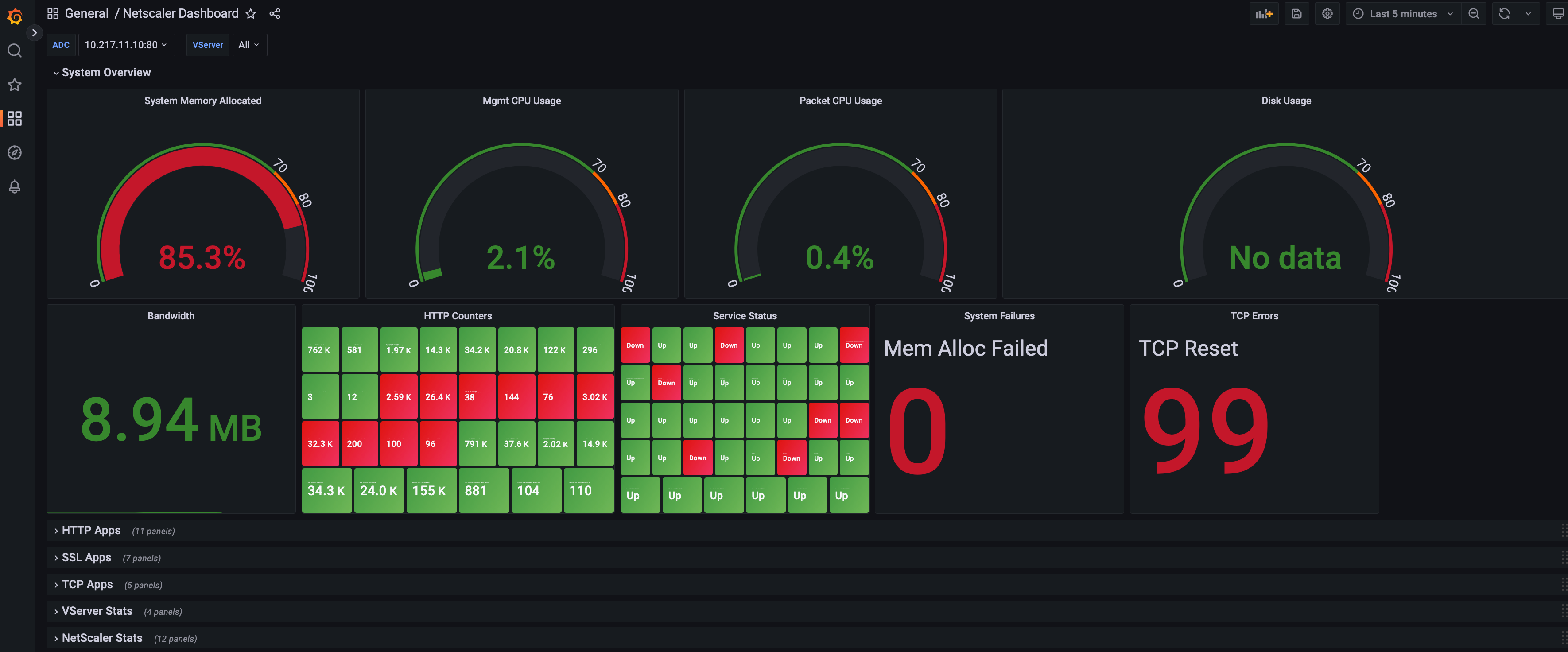Click the Bandwidth panel title
Image resolution: width=1568 pixels, height=652 pixels.
pyautogui.click(x=171, y=316)
